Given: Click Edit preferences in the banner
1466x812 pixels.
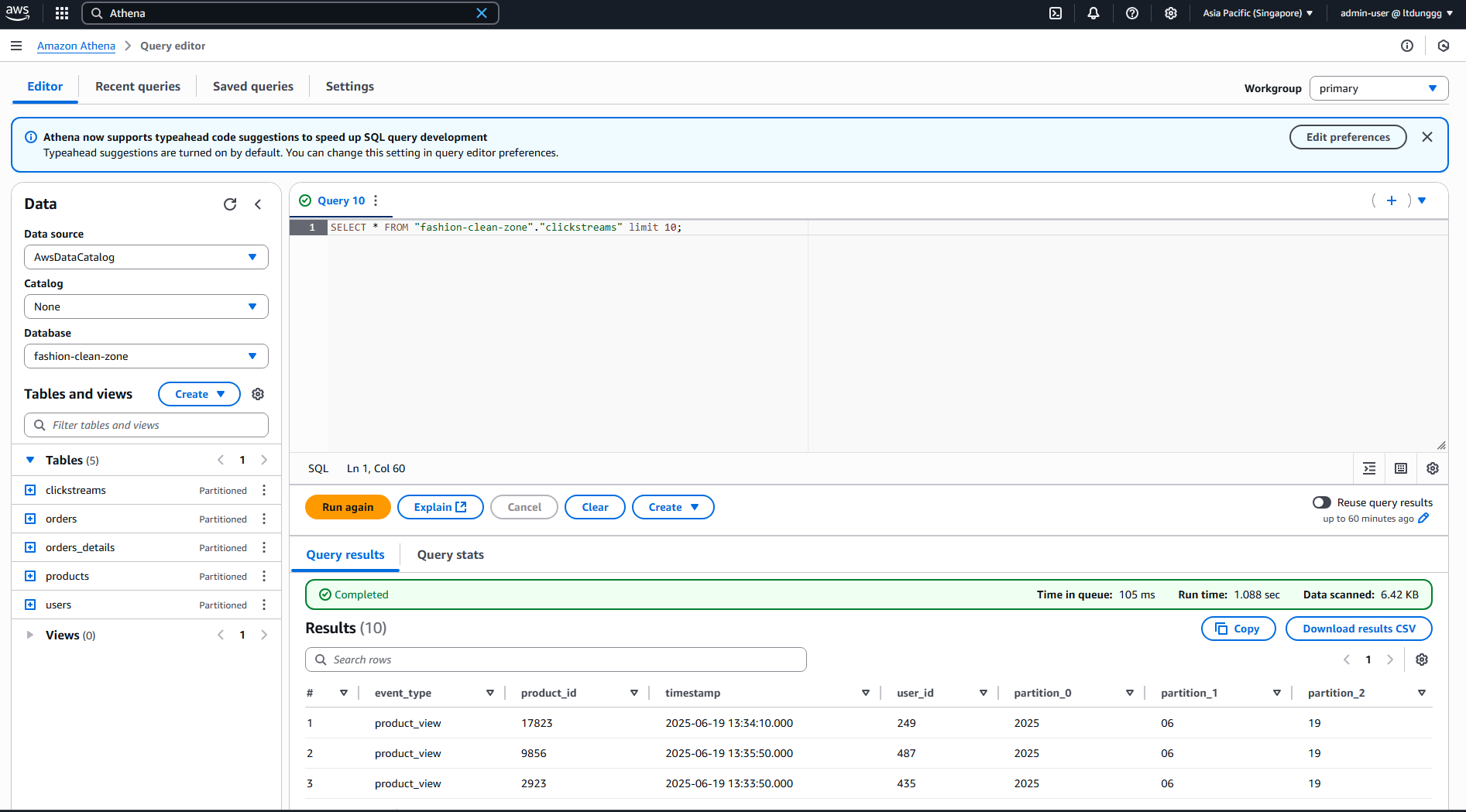Looking at the screenshot, I should (1348, 137).
